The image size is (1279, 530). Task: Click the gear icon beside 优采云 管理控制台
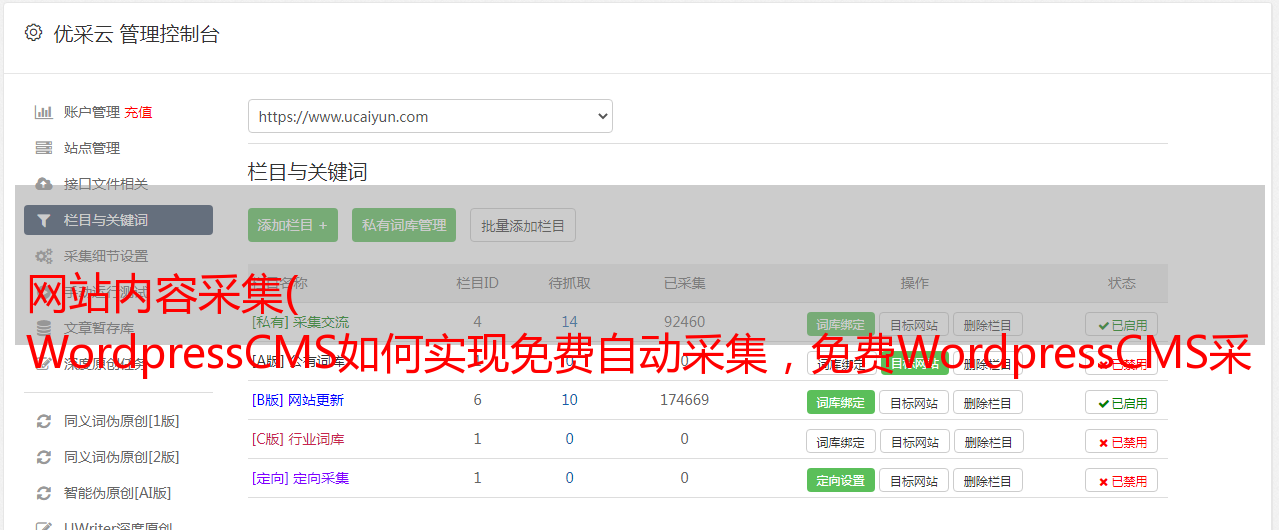[33, 33]
